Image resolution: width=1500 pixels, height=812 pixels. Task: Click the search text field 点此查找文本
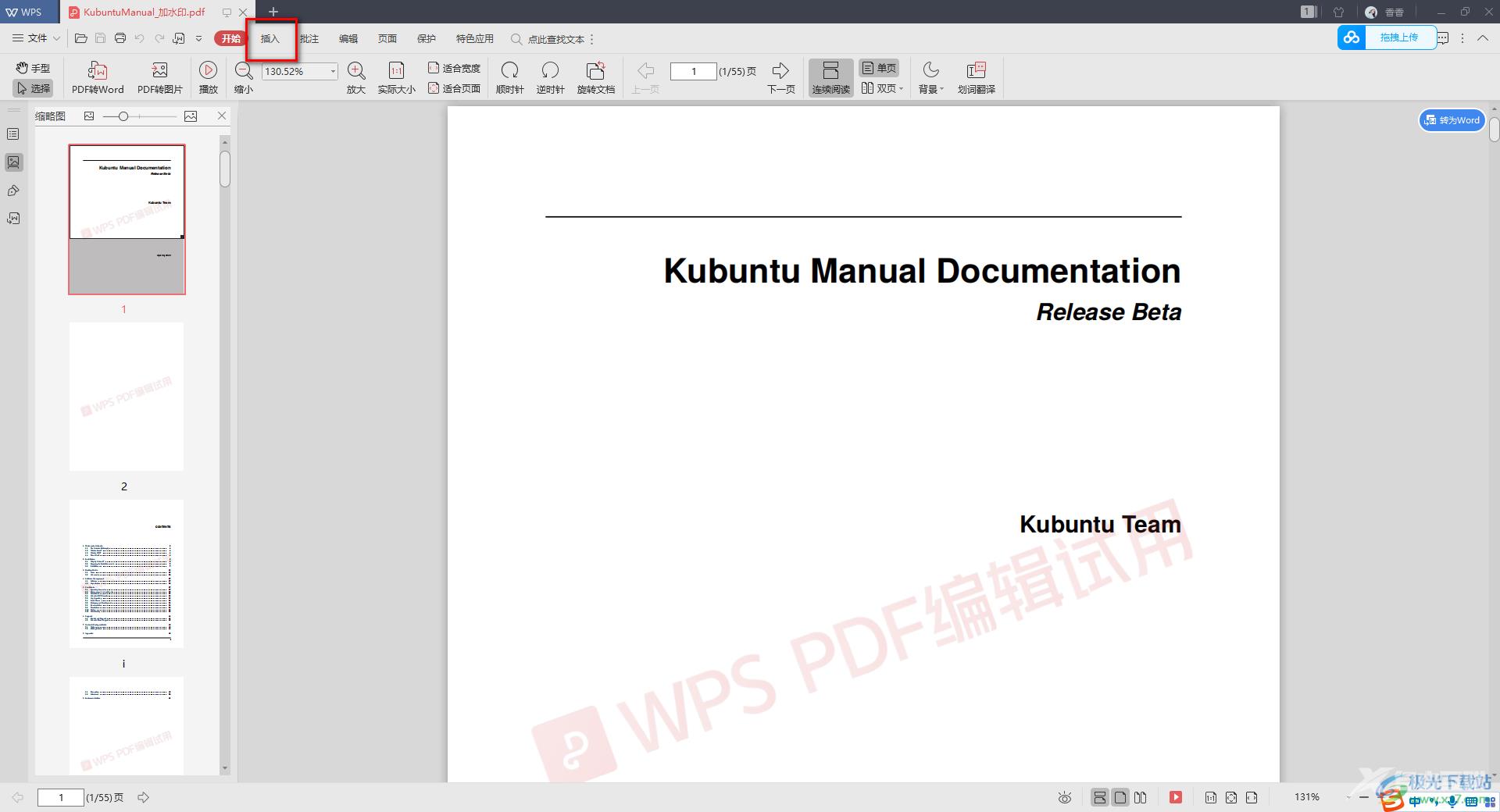[556, 39]
